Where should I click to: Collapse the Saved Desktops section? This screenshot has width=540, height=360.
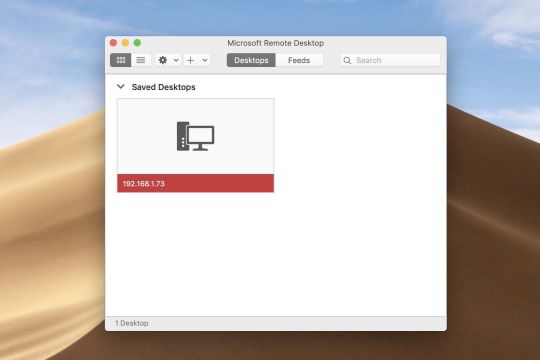point(121,86)
